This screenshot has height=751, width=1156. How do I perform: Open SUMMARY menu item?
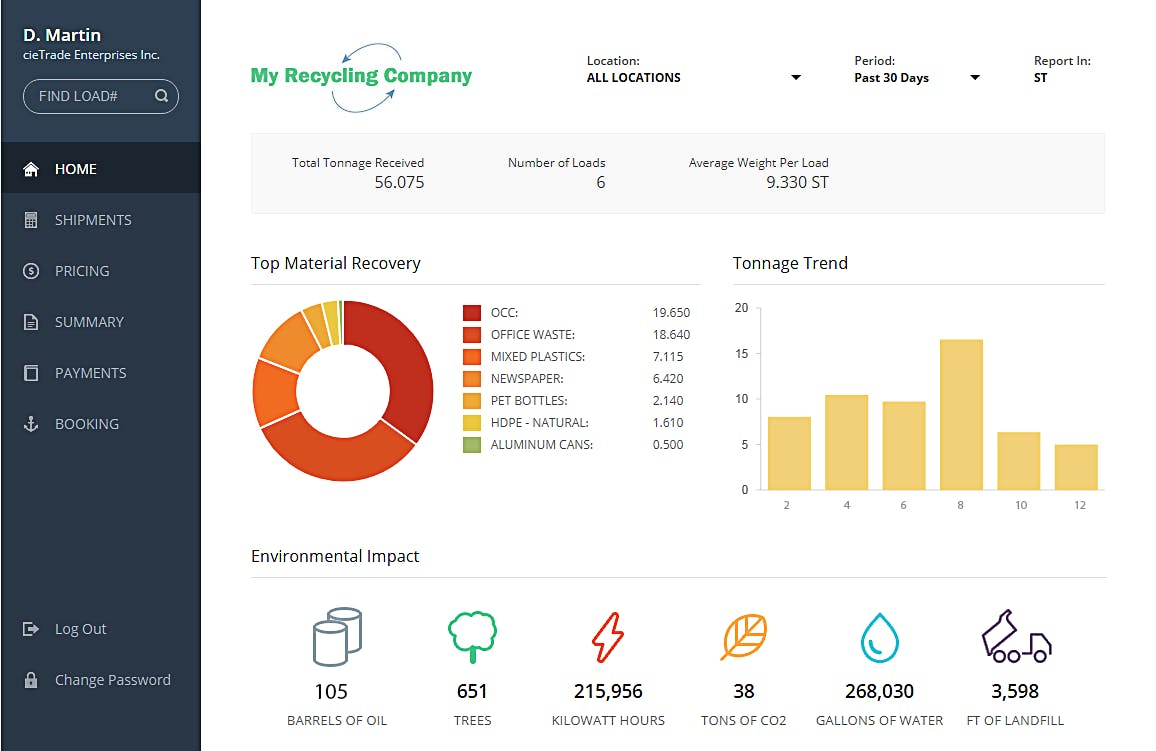101,321
